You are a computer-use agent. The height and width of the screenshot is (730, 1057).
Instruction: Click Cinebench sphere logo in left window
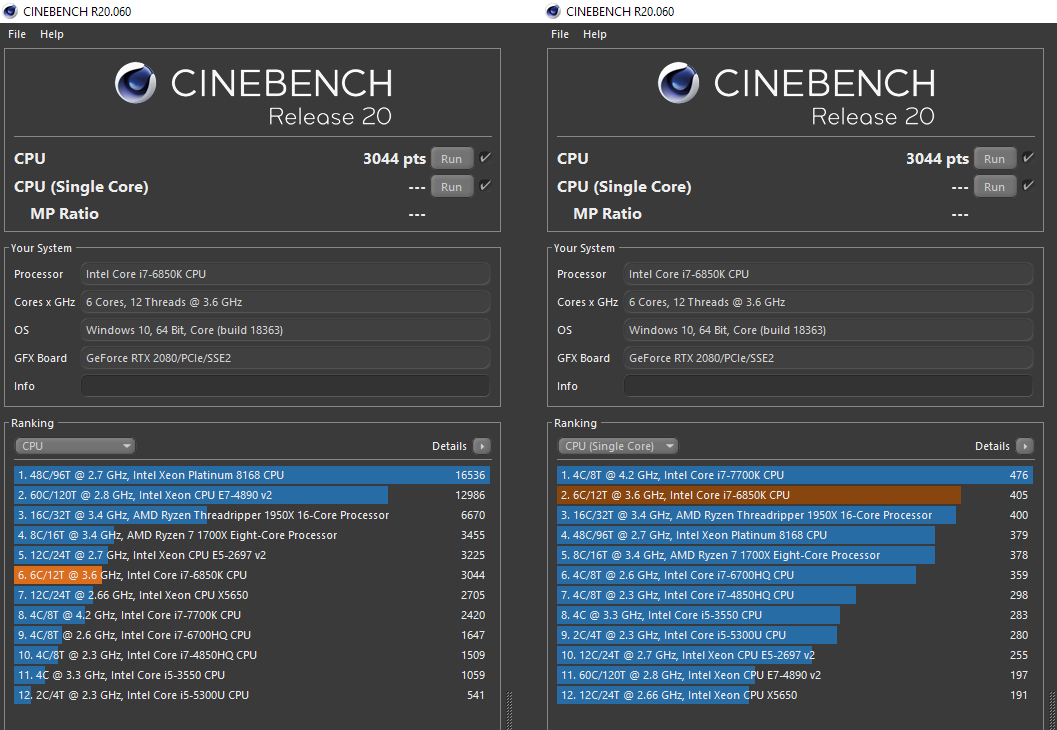(x=135, y=83)
